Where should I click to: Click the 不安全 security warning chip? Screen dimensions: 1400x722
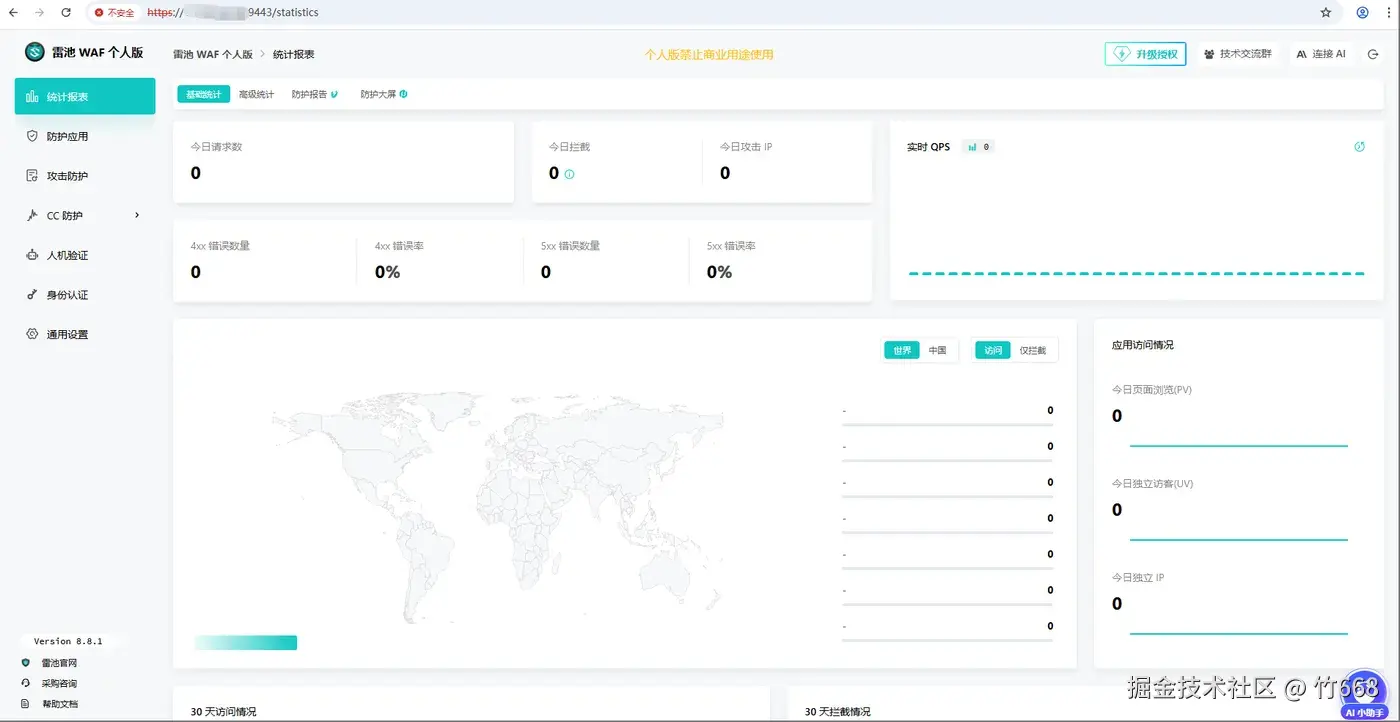click(115, 13)
